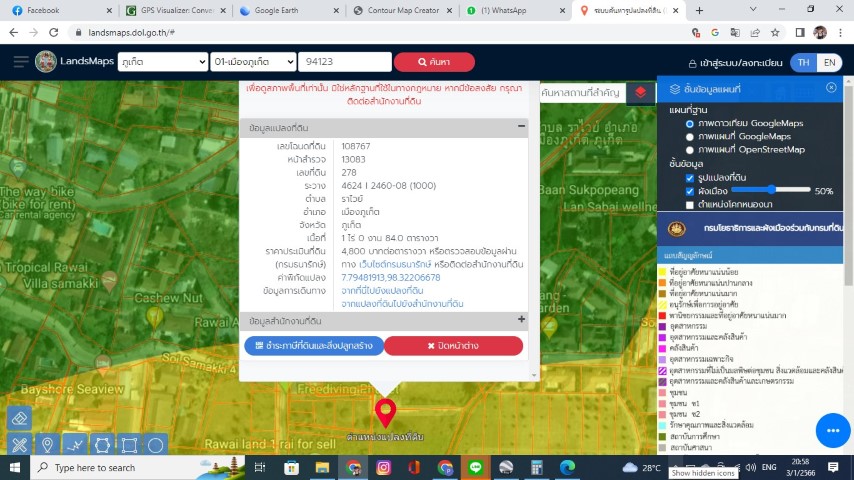Enable the third layer checkbox
854x480 pixels.
click(x=690, y=205)
